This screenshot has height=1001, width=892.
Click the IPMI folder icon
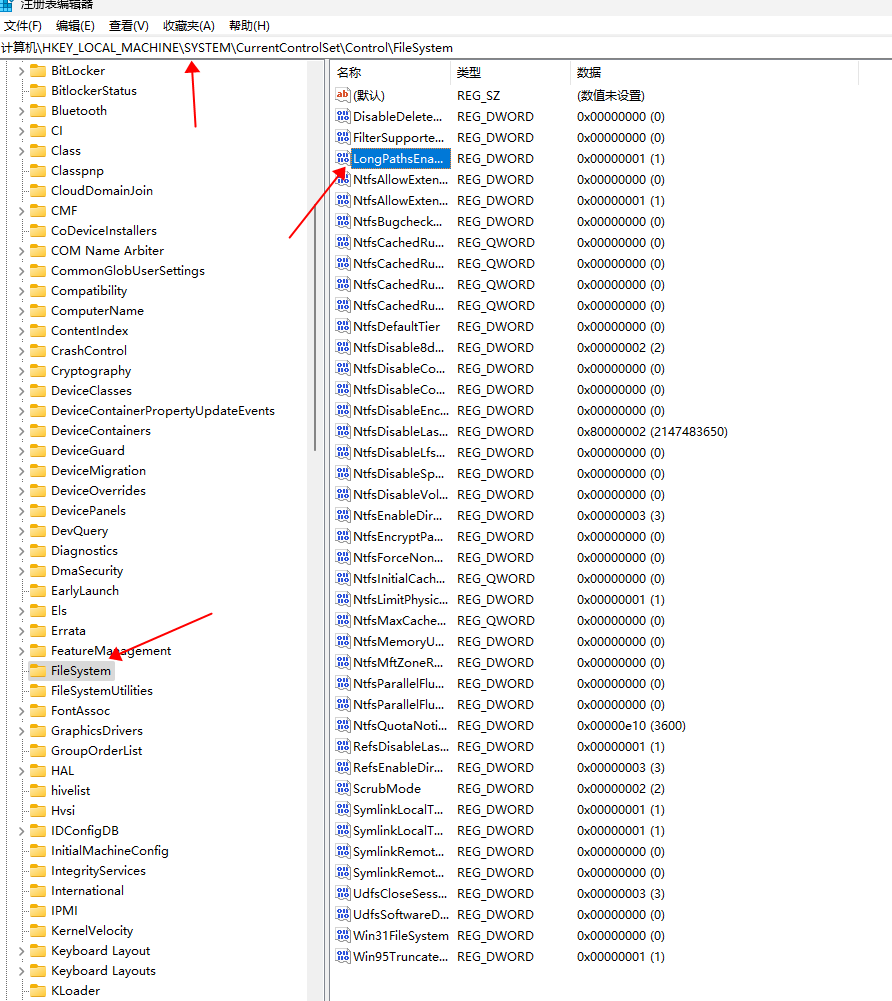click(x=38, y=910)
